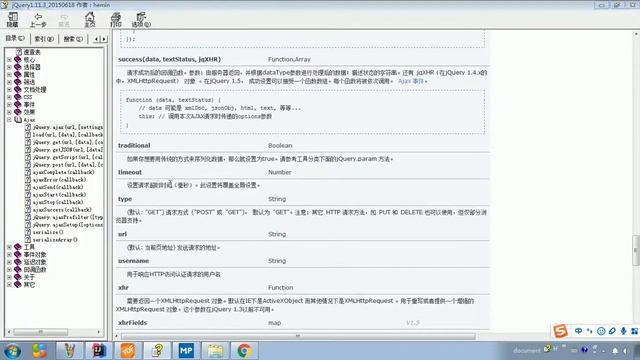Select the 其它 book icon
Screen dimensions: 640x360
[18, 284]
